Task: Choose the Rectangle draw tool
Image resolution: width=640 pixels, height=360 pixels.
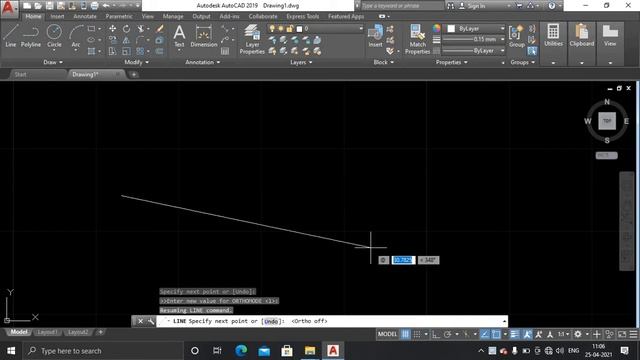Action: point(91,29)
